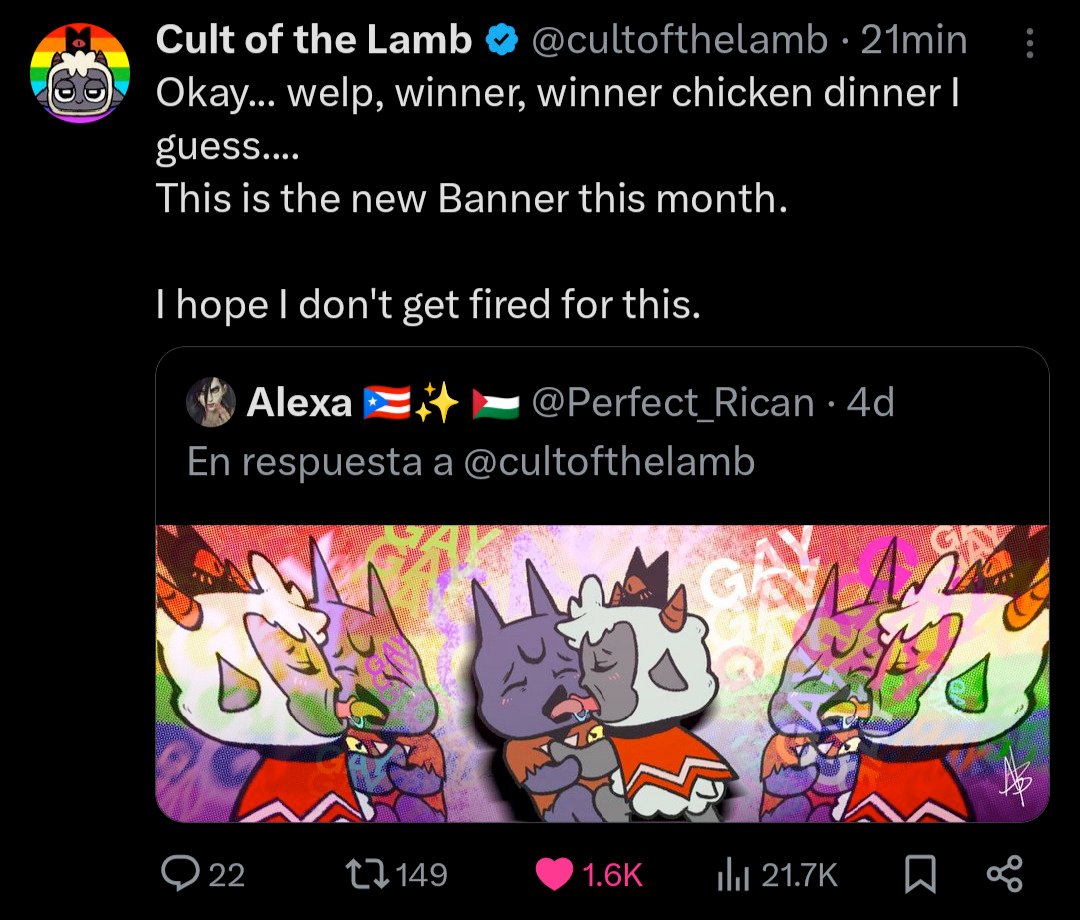The height and width of the screenshot is (920, 1080).
Task: Open the Cult of the Lamb display name
Action: pyautogui.click(x=314, y=40)
